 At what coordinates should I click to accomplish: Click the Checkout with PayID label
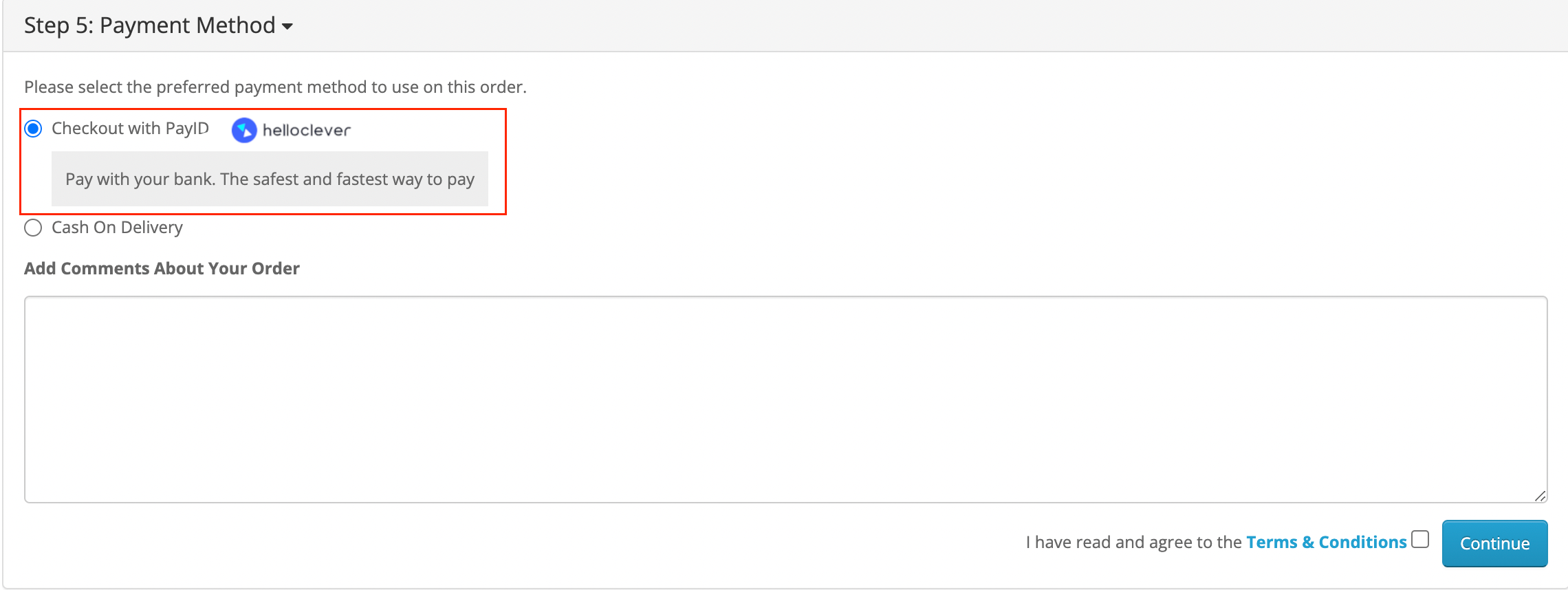(x=129, y=129)
